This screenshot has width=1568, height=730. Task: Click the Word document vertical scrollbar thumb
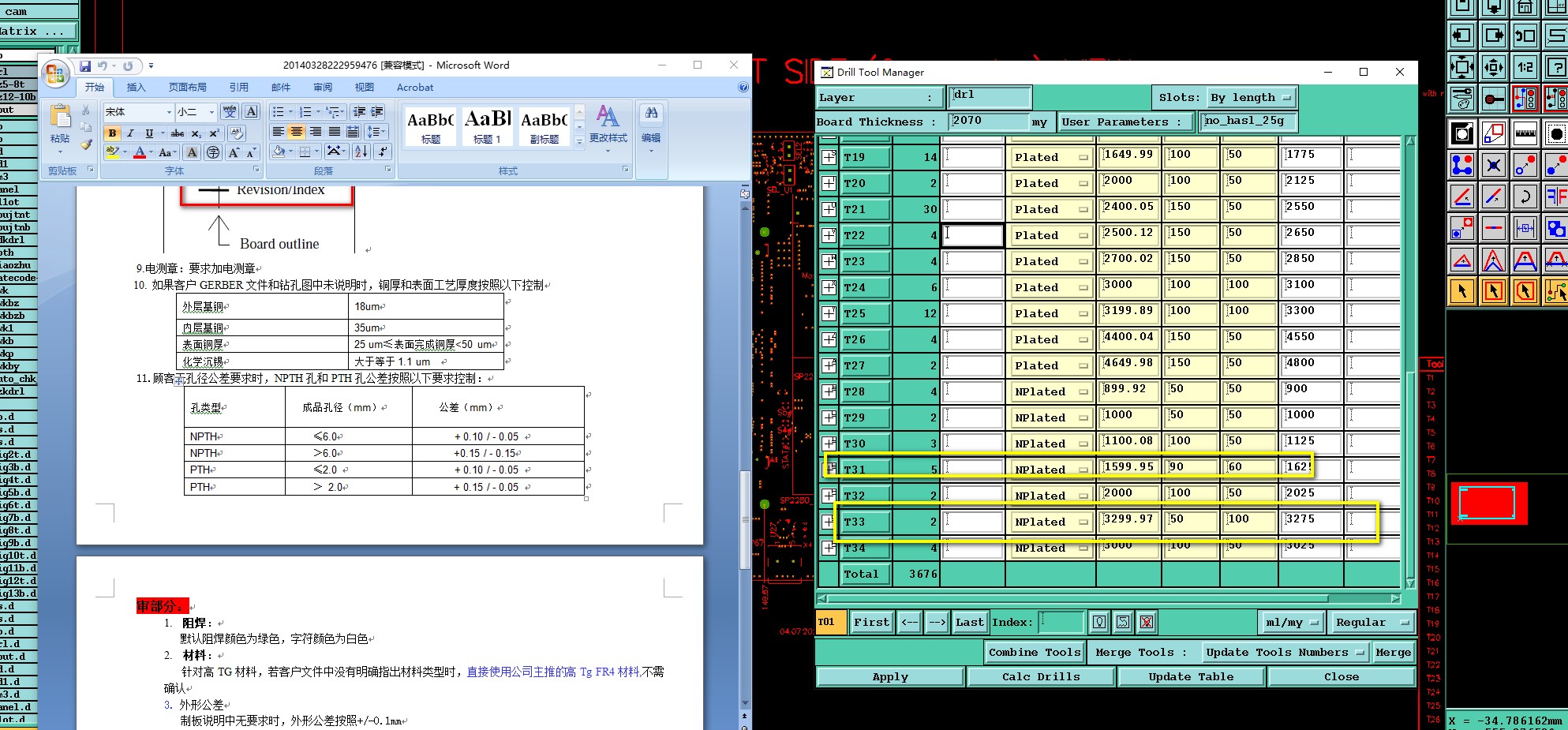point(745,519)
